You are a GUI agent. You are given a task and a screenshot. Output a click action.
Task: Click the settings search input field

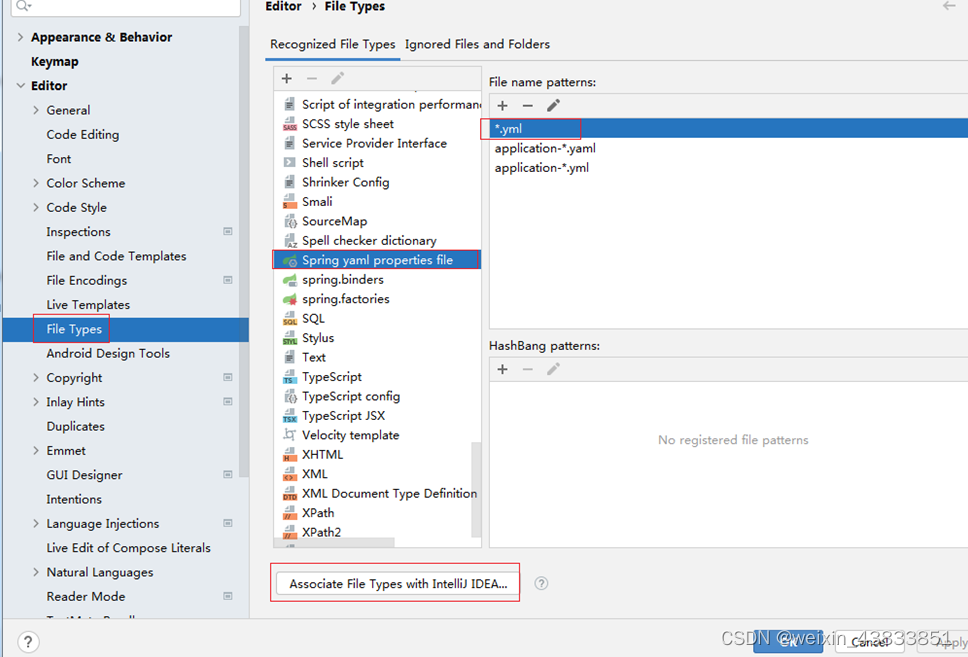(x=125, y=6)
